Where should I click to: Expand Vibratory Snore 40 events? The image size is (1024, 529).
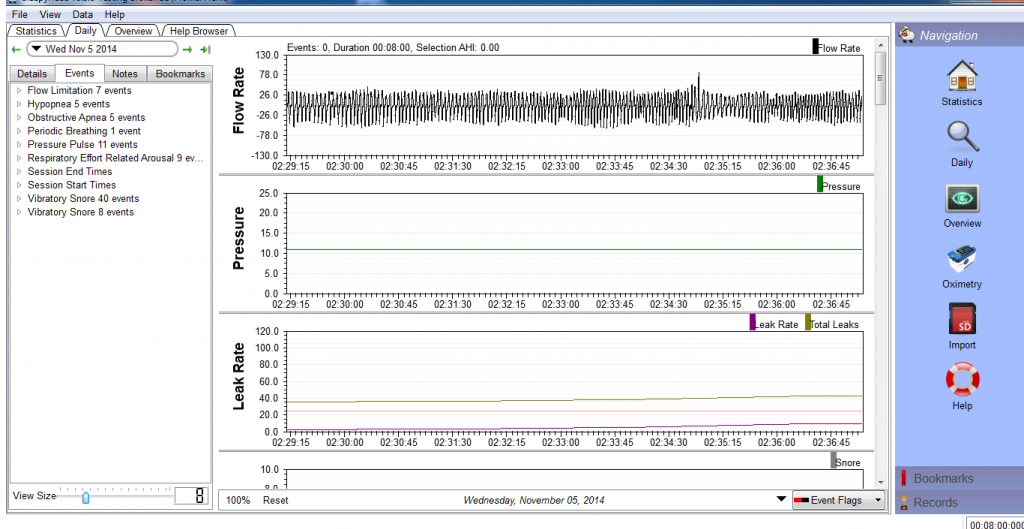pos(19,199)
